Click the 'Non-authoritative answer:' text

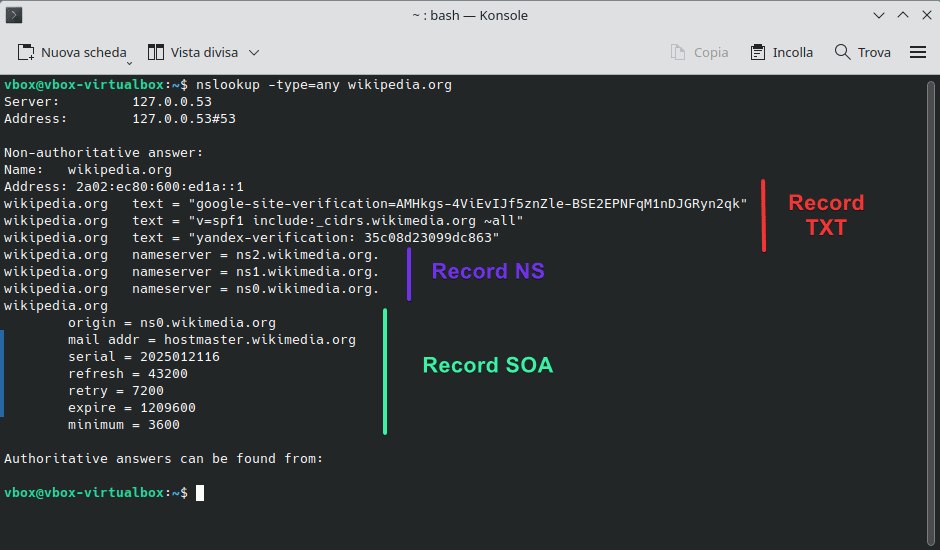point(104,153)
